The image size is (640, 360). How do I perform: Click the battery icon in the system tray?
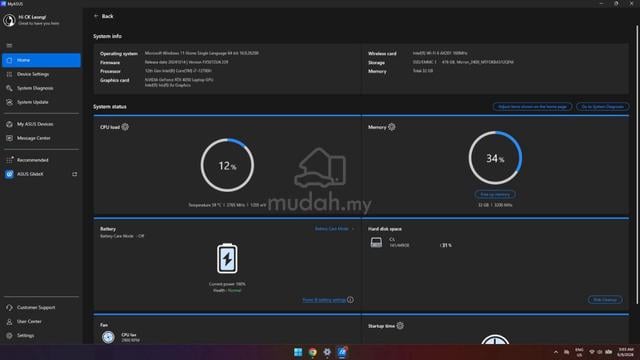click(609, 352)
